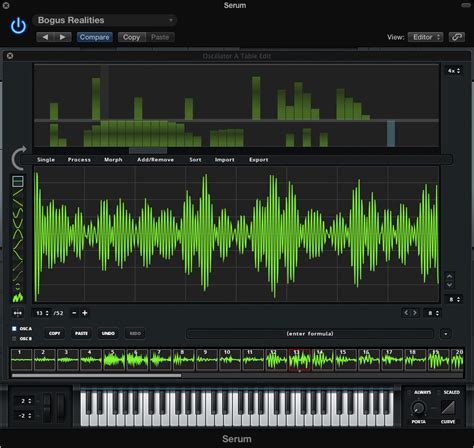Open the Add/Remove menu
Screen dimensions: 474x448
pos(155,160)
